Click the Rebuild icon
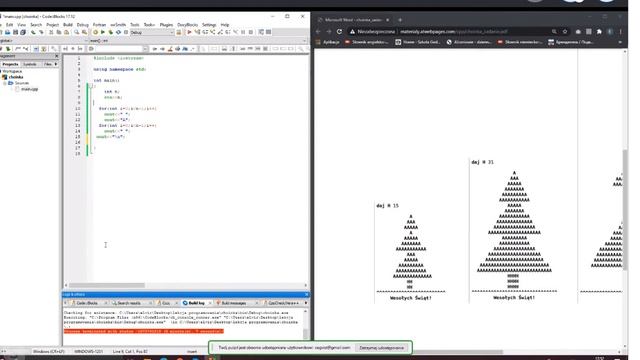This screenshot has width=640, height=360. pos(118,32)
